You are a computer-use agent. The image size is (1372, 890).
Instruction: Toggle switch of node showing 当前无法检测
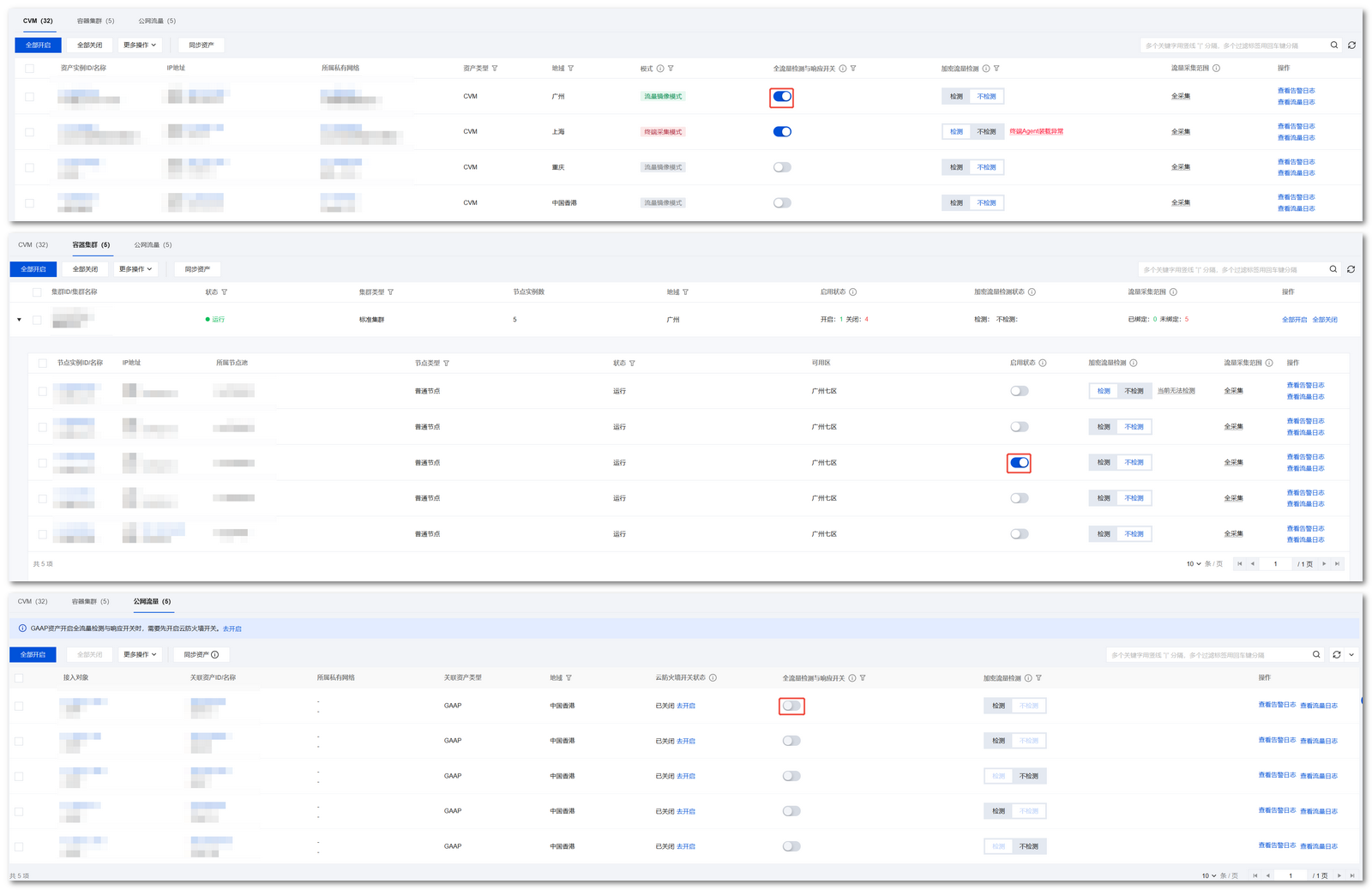[1019, 391]
